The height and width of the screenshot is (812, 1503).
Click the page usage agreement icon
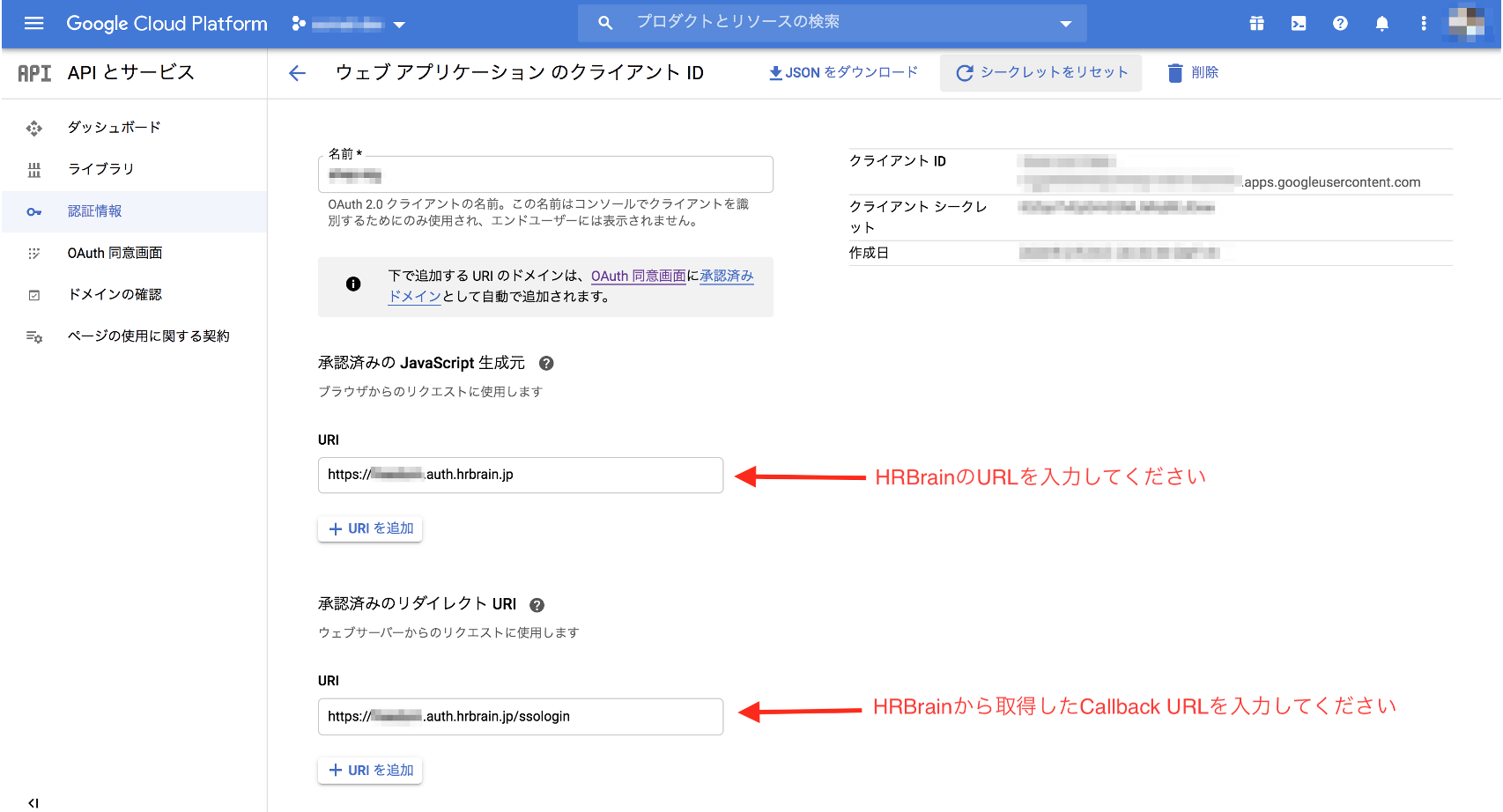(x=34, y=336)
